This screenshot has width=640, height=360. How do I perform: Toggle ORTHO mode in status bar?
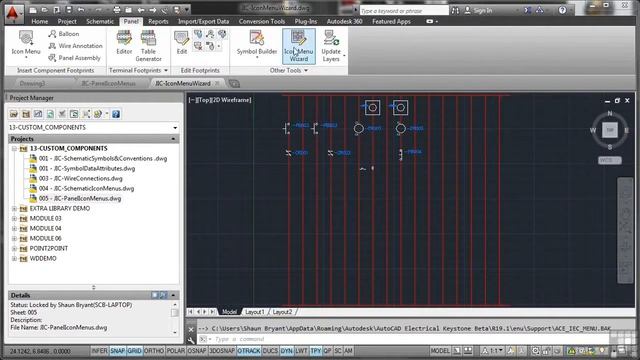(154, 351)
